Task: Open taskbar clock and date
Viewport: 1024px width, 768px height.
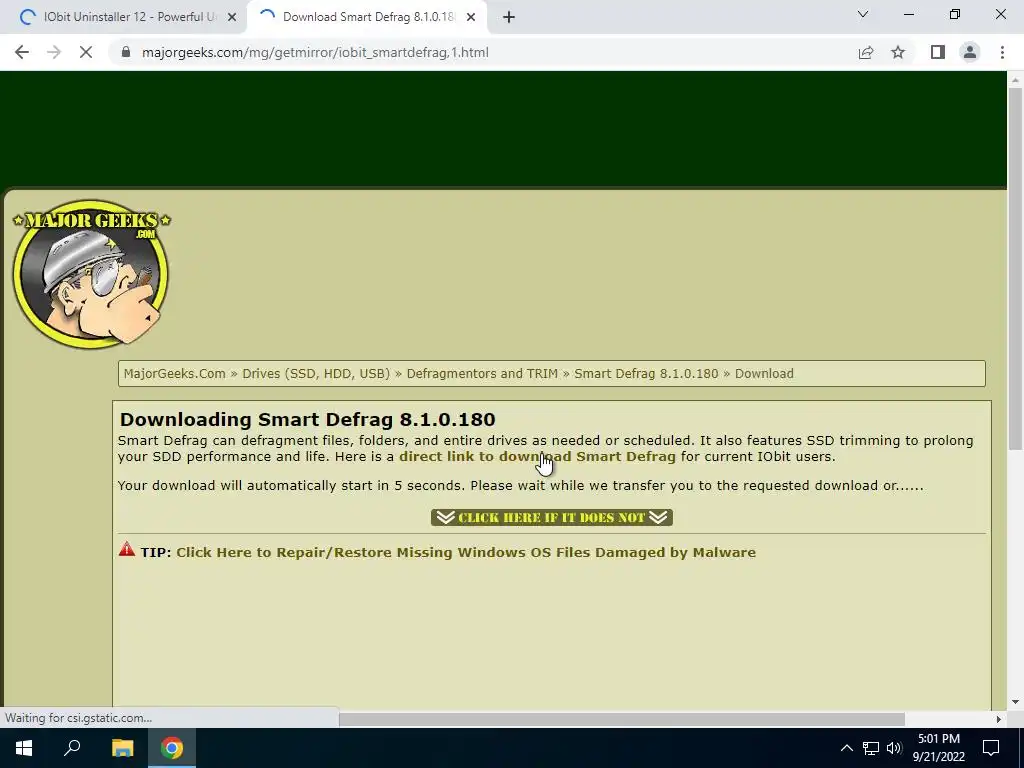Action: click(938, 748)
